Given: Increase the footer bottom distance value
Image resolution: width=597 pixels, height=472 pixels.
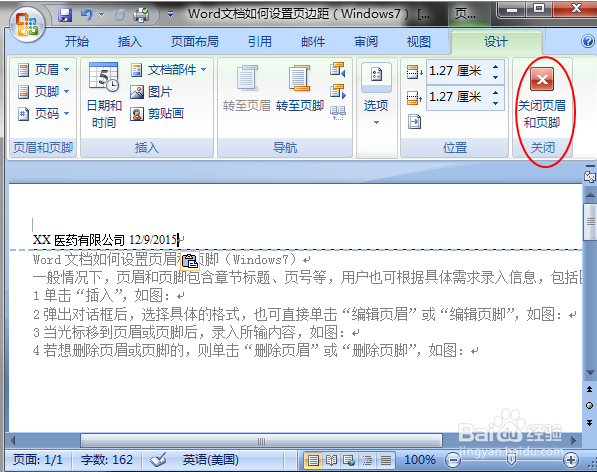Looking at the screenshot, I should pyautogui.click(x=495, y=92).
